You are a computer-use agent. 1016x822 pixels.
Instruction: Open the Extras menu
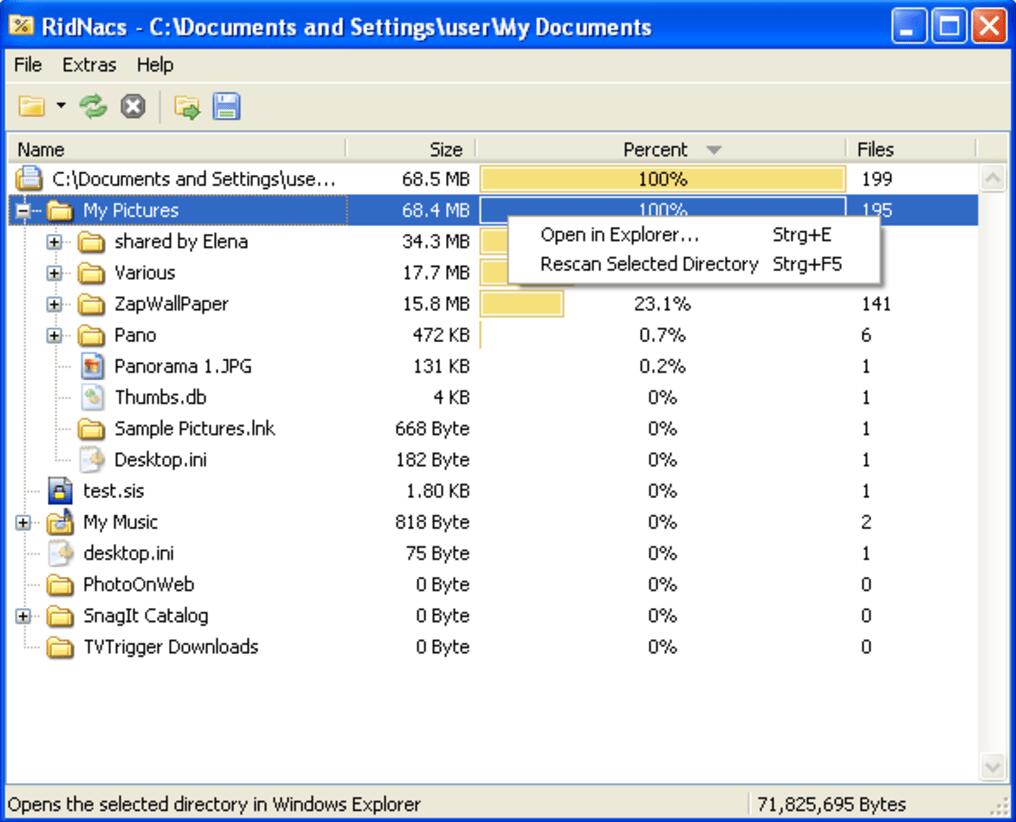point(89,65)
